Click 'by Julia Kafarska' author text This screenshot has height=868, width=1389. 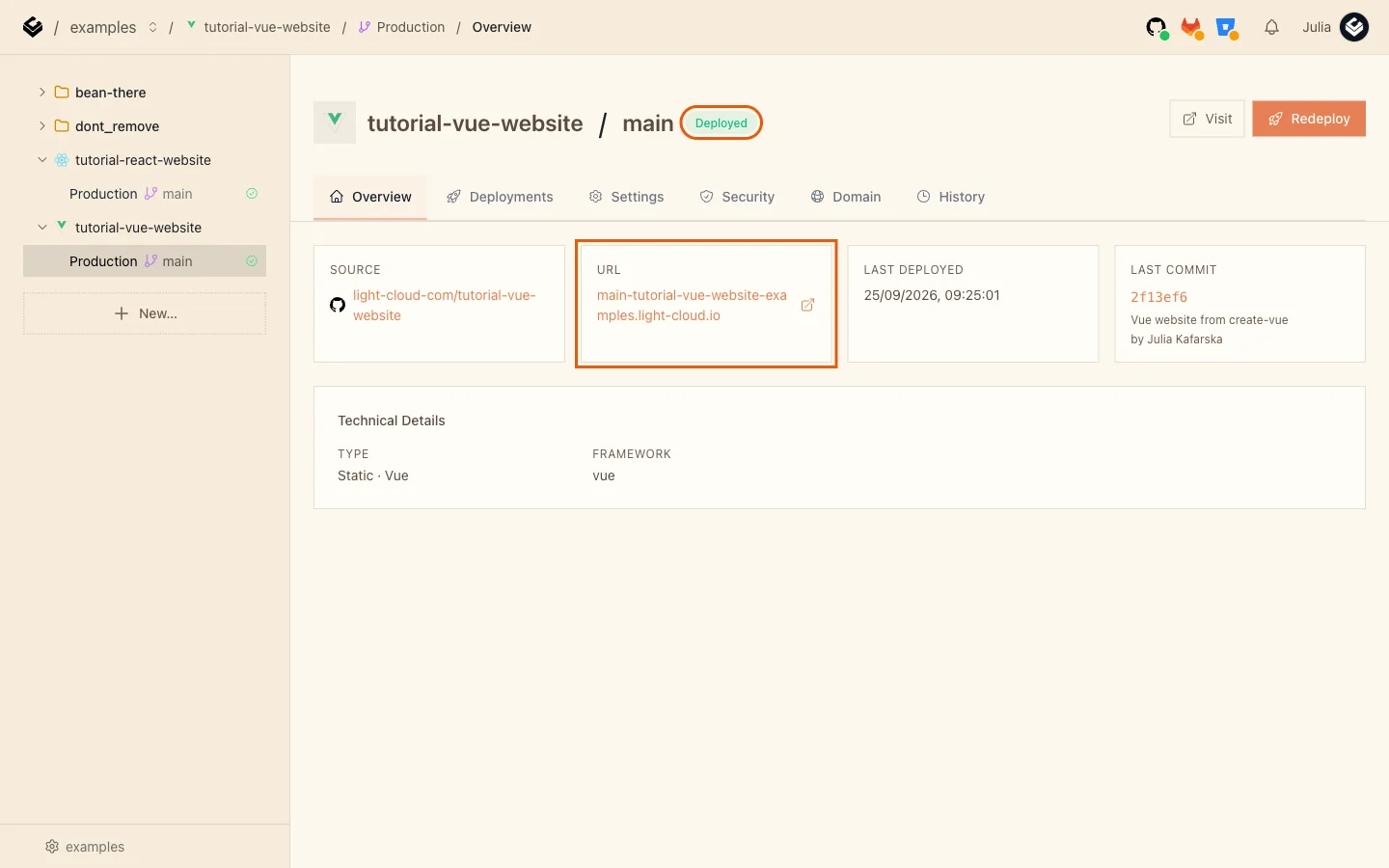(x=1177, y=339)
